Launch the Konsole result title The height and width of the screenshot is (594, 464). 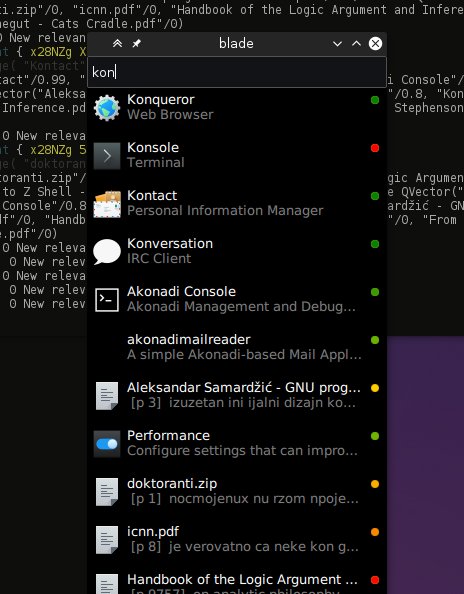[x=153, y=148]
